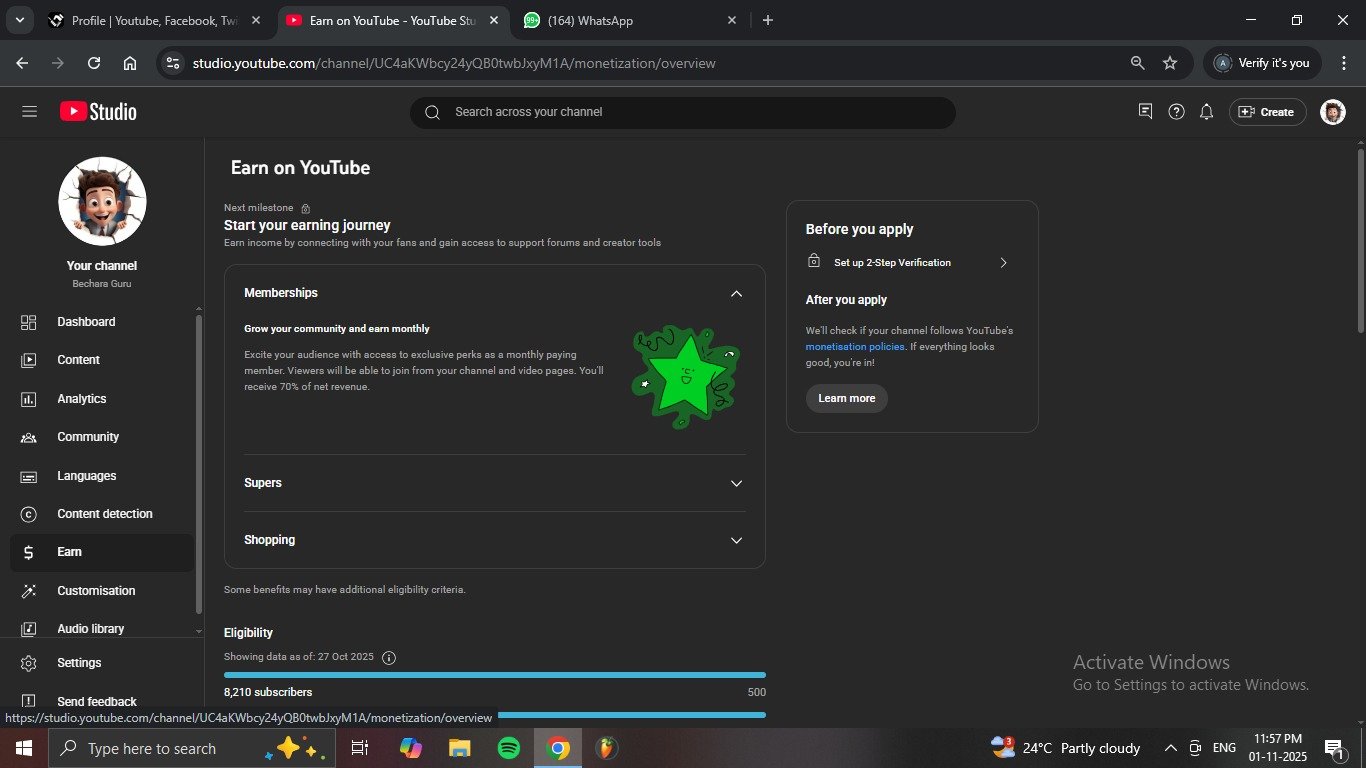
Task: Collapse the Memberships section
Action: click(736, 293)
